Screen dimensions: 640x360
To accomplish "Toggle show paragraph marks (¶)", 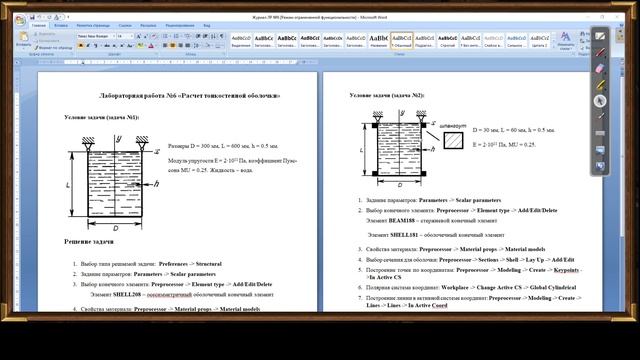I will (x=221, y=36).
